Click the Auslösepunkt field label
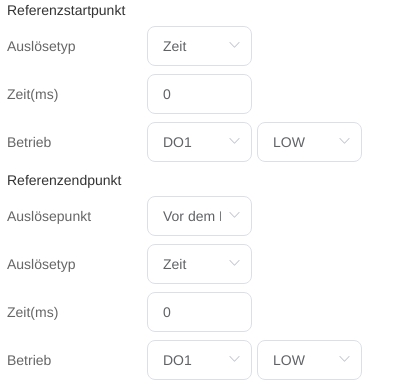395x387 pixels. [x=49, y=216]
